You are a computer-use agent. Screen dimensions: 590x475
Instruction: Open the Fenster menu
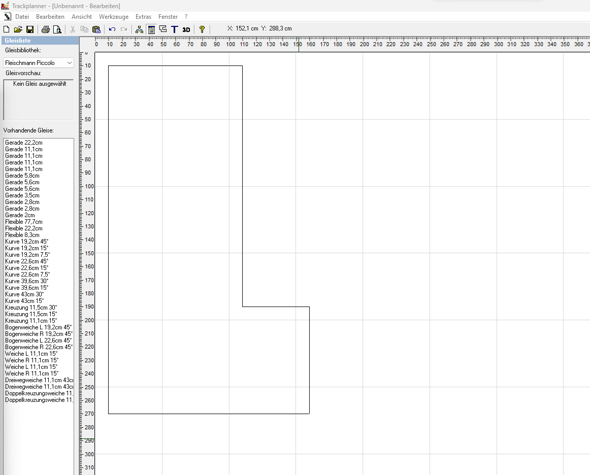coord(168,17)
